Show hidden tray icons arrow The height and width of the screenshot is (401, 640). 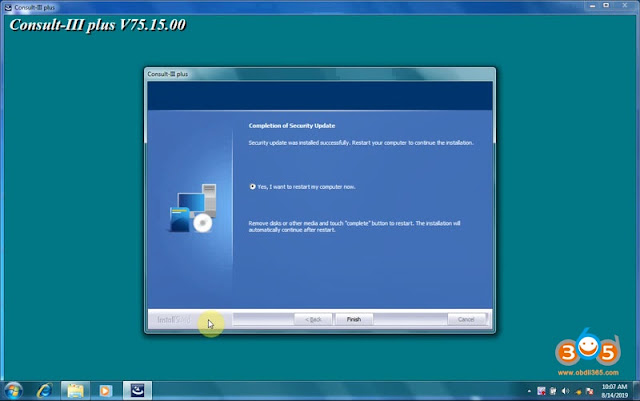(x=529, y=391)
